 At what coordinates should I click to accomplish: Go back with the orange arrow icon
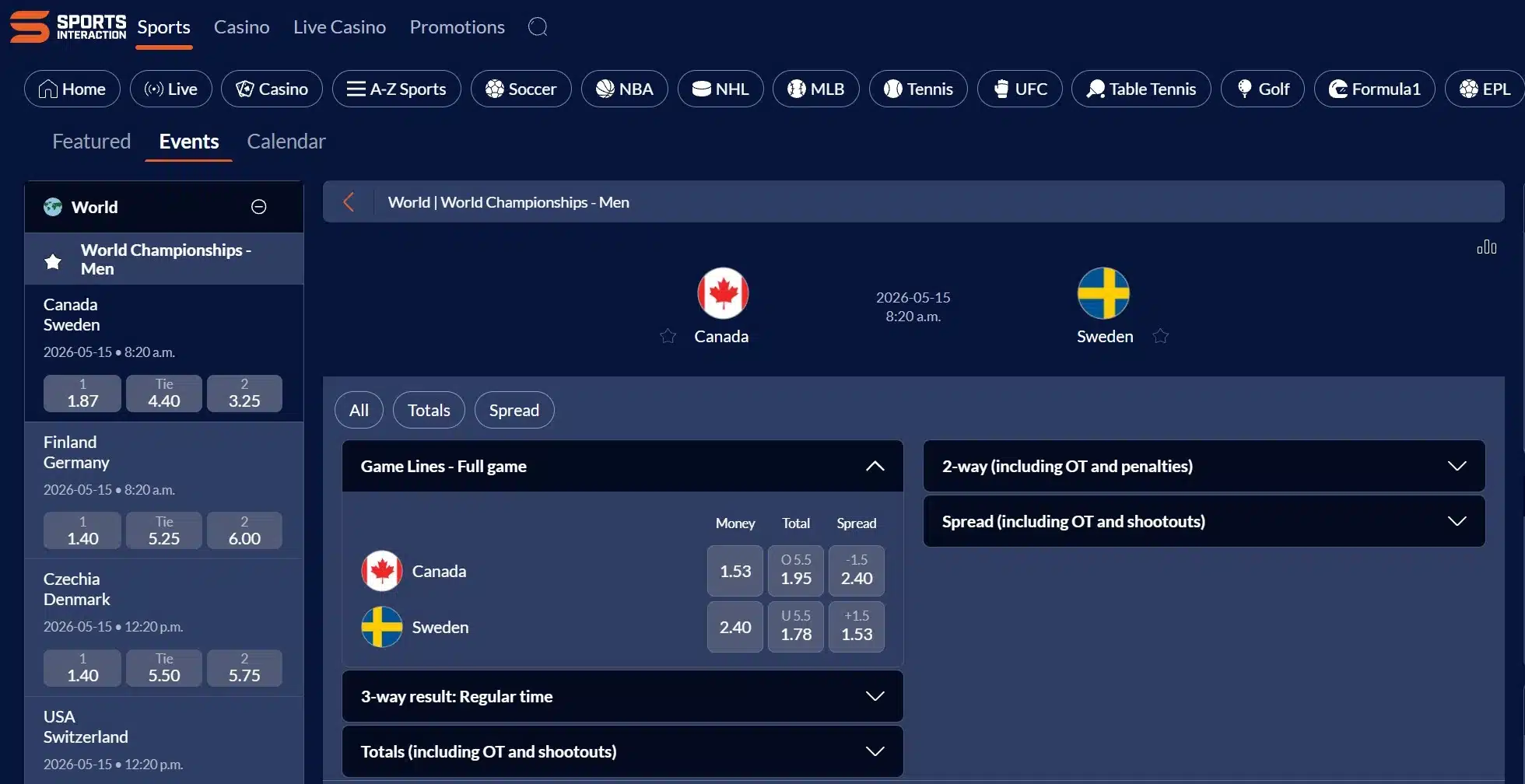pyautogui.click(x=349, y=202)
